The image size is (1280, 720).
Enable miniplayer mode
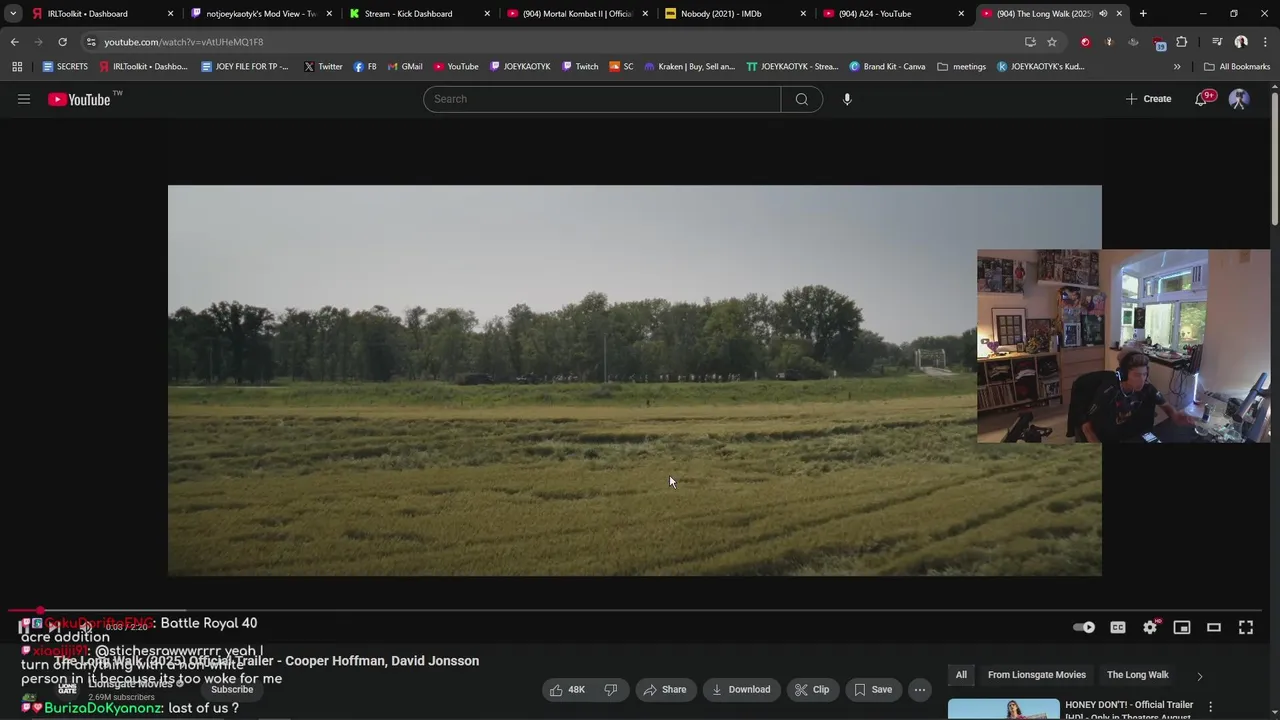coord(1182,627)
